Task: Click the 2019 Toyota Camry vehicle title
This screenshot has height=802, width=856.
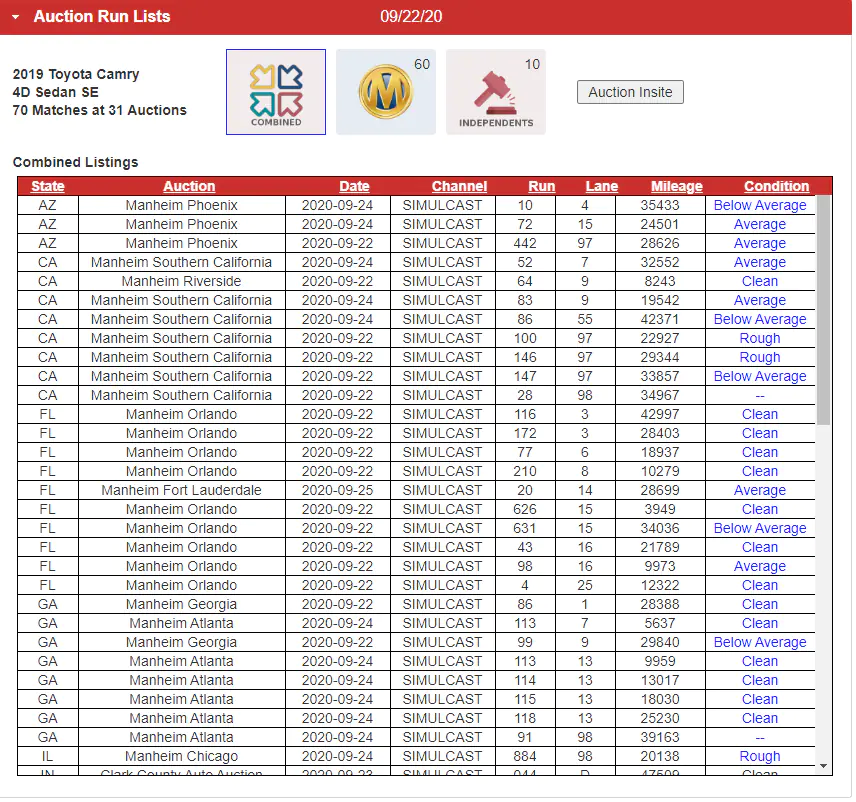Action: point(76,75)
